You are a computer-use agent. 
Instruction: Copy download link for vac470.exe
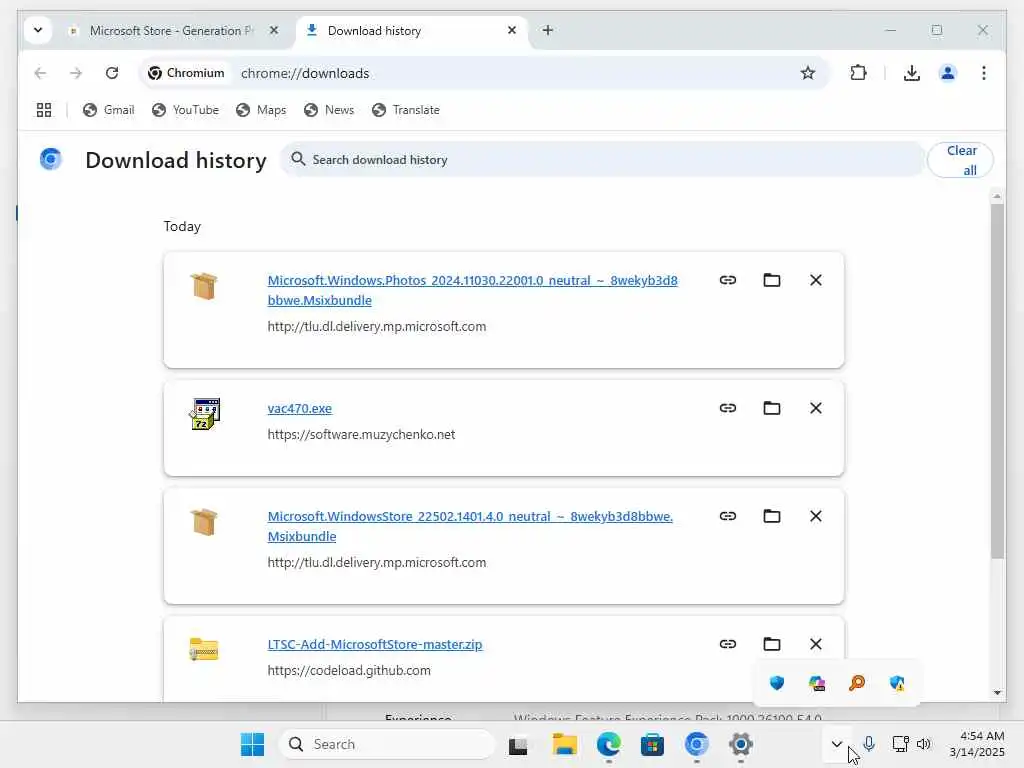pyautogui.click(x=728, y=408)
